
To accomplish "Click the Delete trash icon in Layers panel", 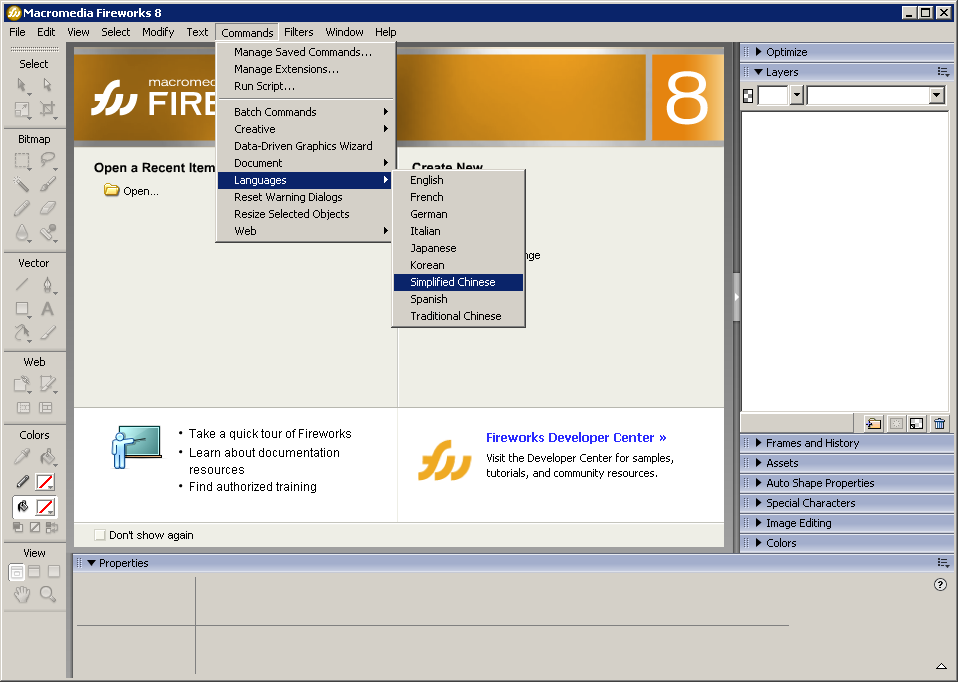I will pos(940,423).
